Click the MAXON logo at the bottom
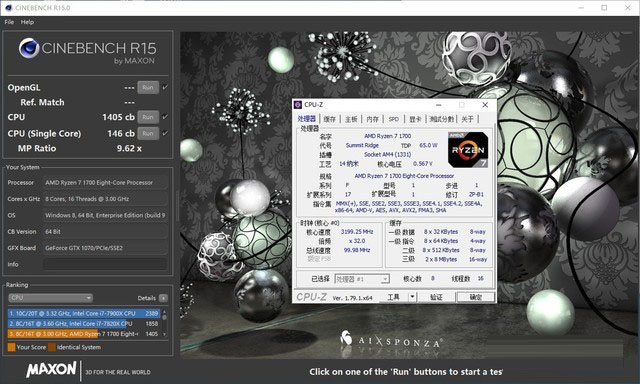 pyautogui.click(x=51, y=369)
